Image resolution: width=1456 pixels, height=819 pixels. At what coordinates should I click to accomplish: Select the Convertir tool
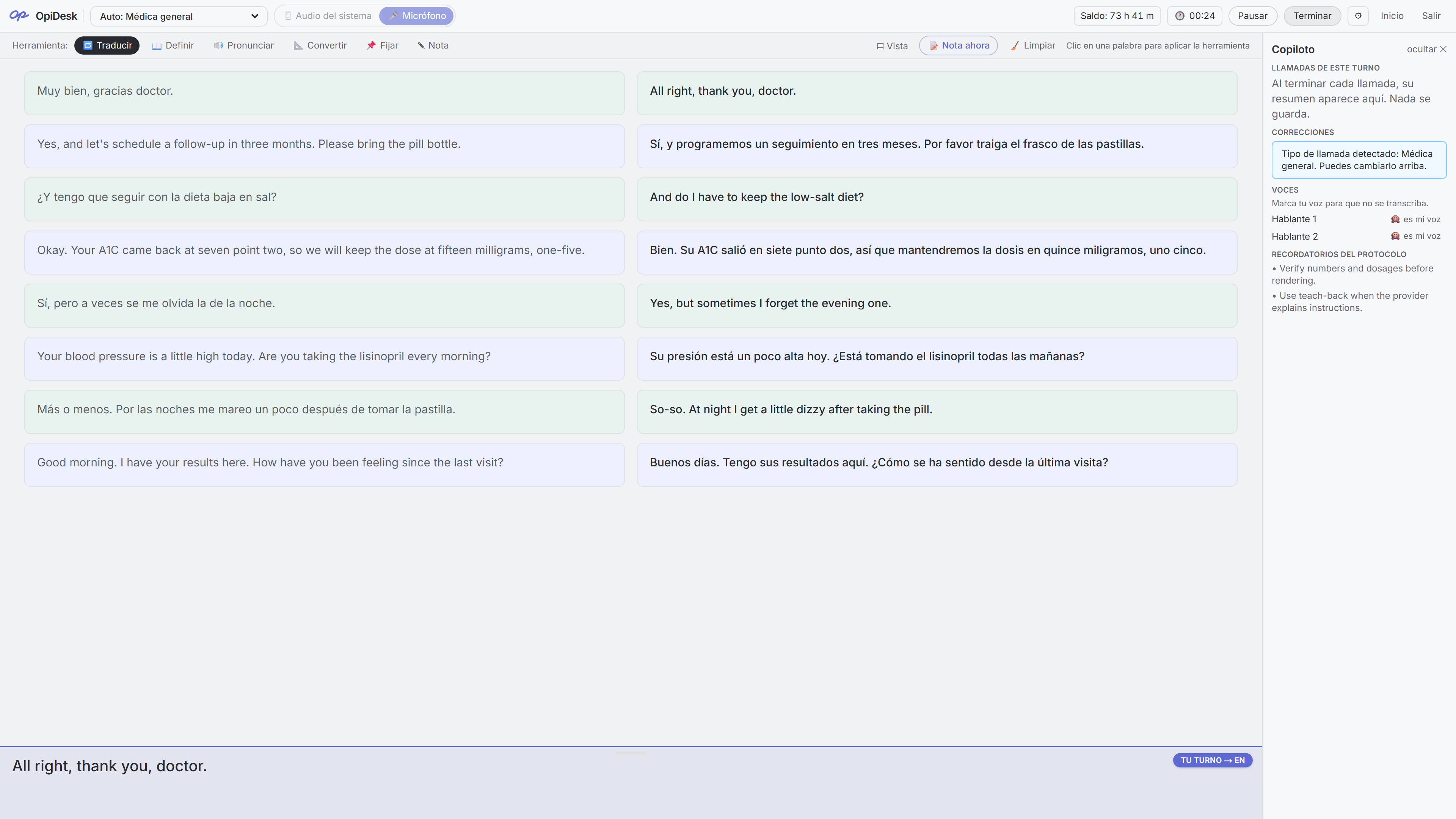tap(320, 45)
